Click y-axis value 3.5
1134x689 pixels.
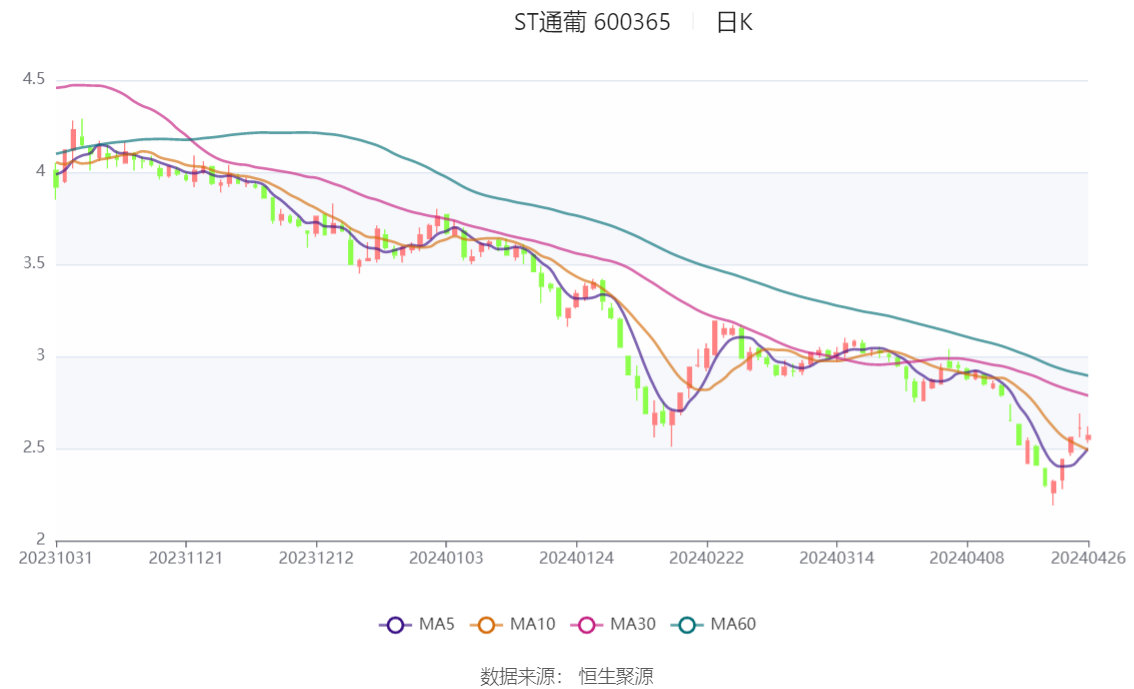(34, 263)
